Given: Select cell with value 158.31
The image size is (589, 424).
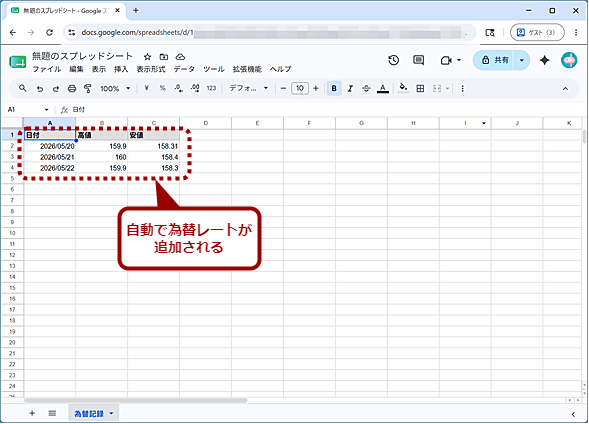Looking at the screenshot, I should [x=153, y=146].
